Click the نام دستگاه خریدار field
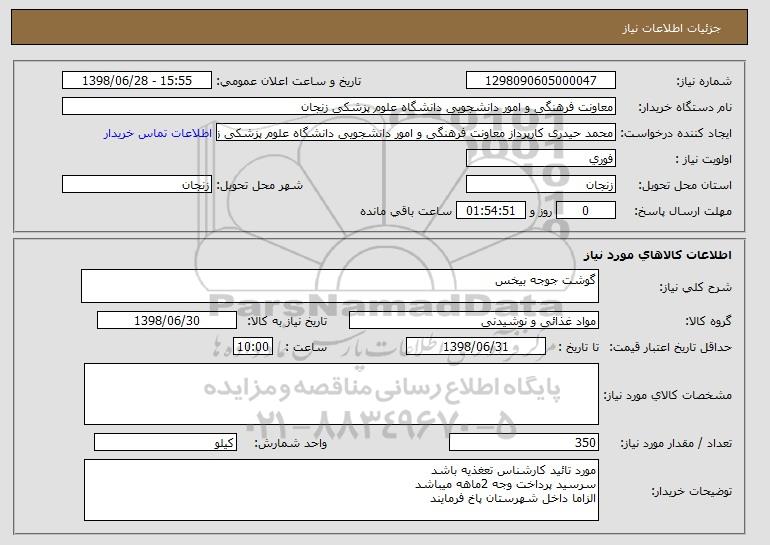The height and width of the screenshot is (545, 770). pos(339,107)
